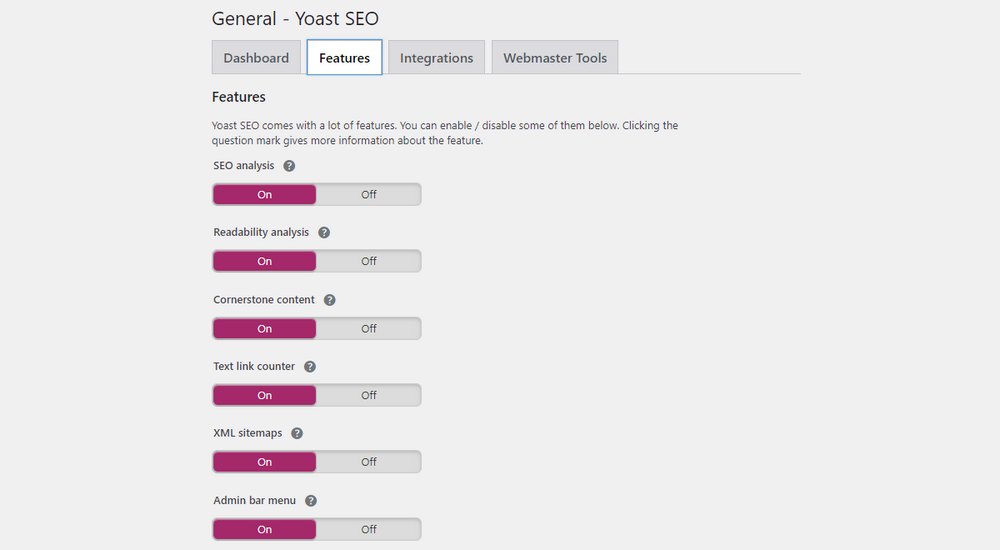
Task: Turn off Readability analysis
Action: coord(368,261)
